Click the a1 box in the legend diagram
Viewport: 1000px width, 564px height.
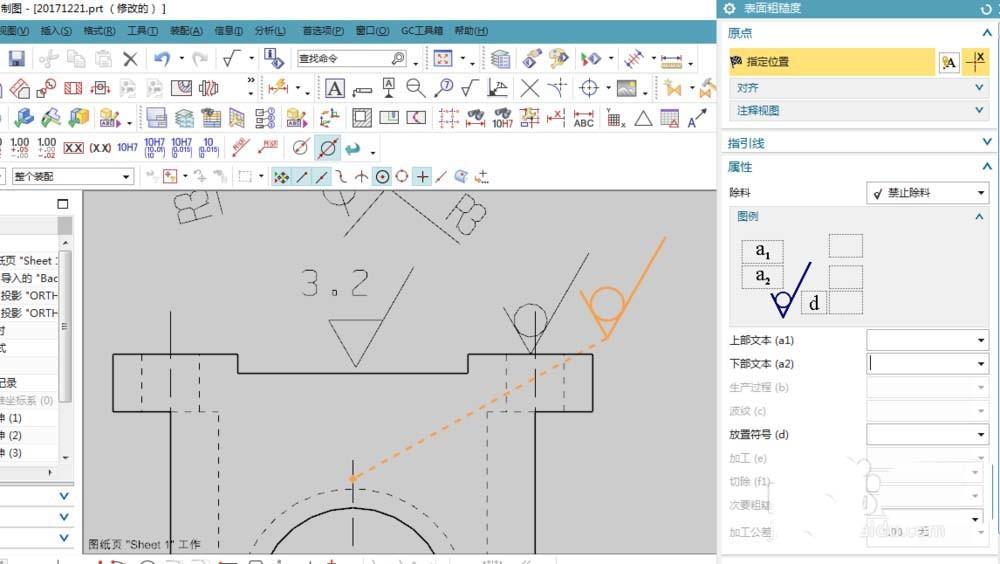tap(762, 251)
